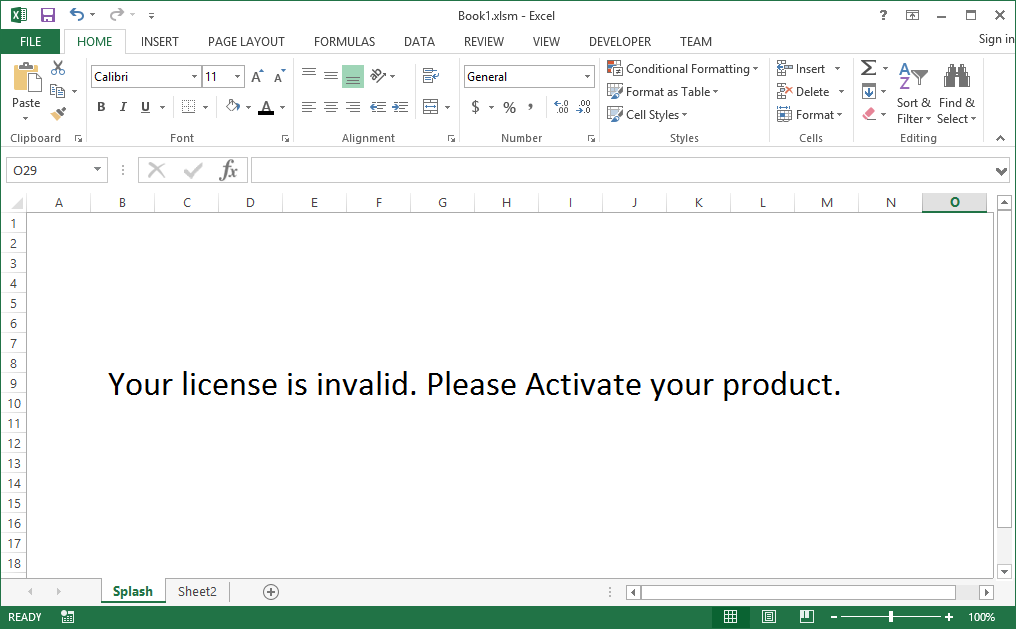Click Sign in link
Screen dimensions: 1016x629
[996, 39]
